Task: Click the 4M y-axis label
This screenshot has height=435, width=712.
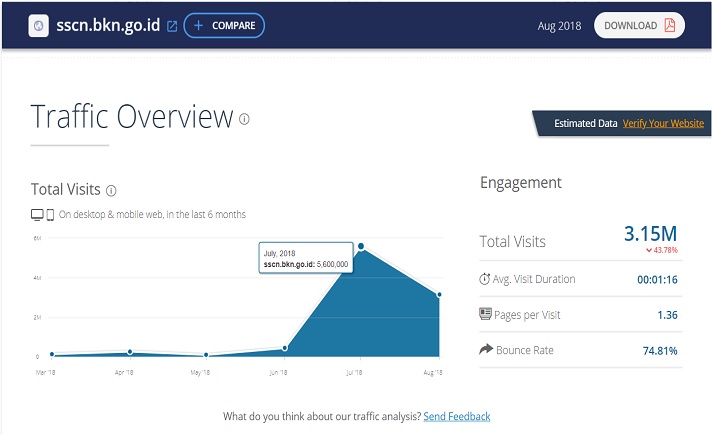Action: [37, 277]
